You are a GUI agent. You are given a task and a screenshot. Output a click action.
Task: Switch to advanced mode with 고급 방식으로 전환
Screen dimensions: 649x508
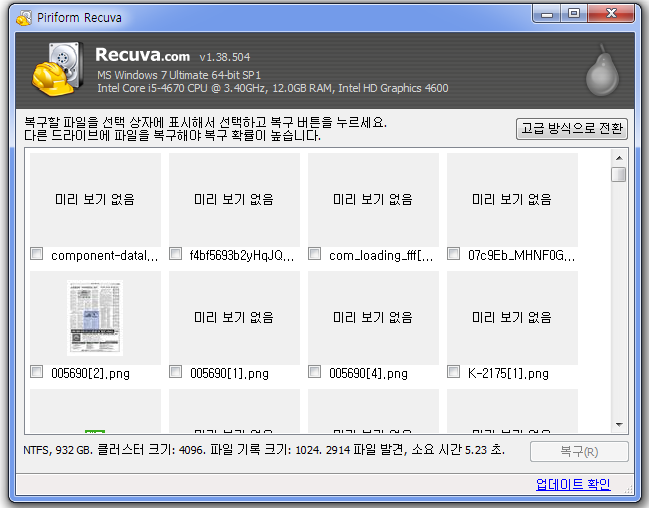point(572,129)
